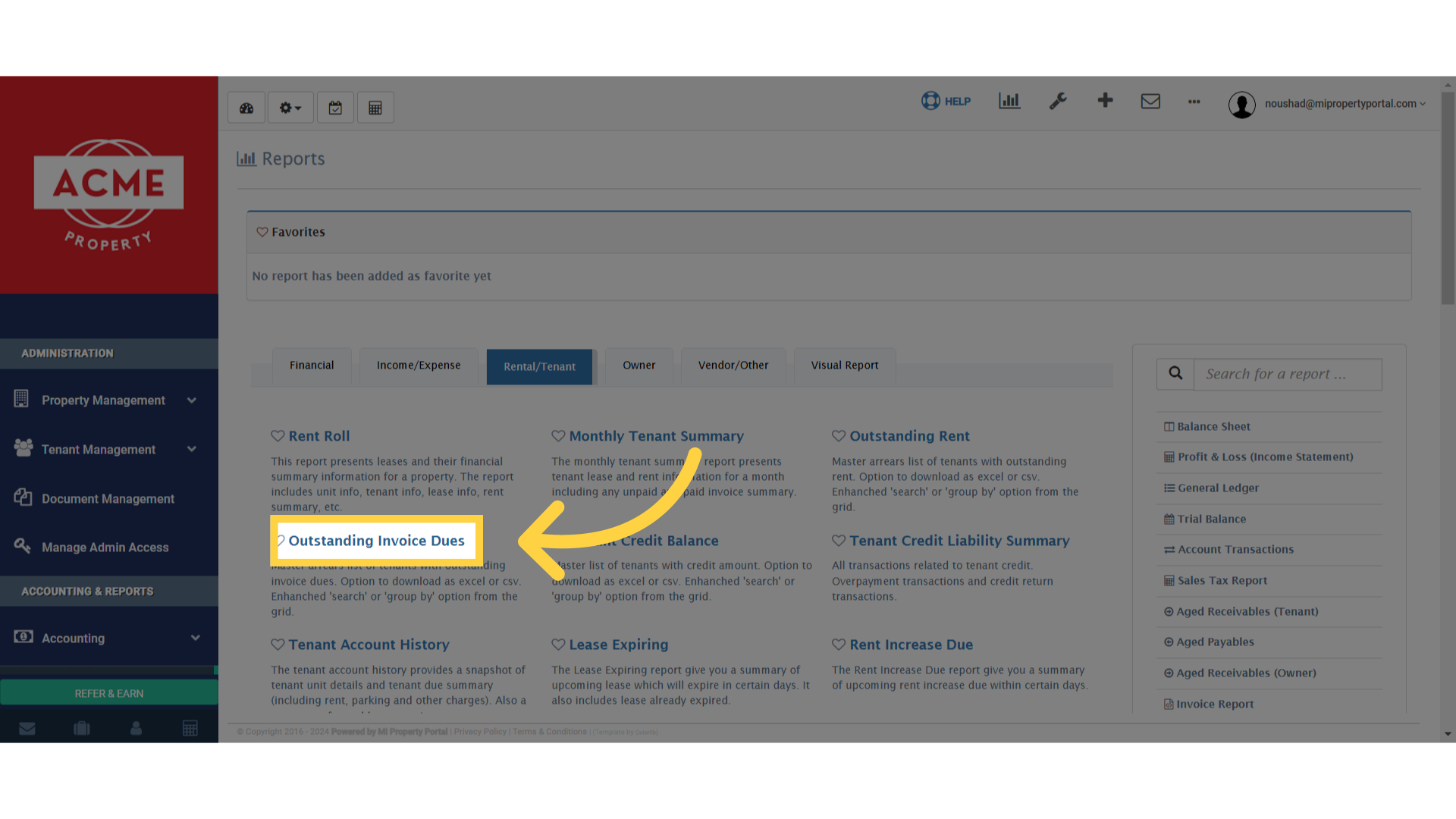Open the envelope messages icon in header
The height and width of the screenshot is (819, 1456).
1150,101
